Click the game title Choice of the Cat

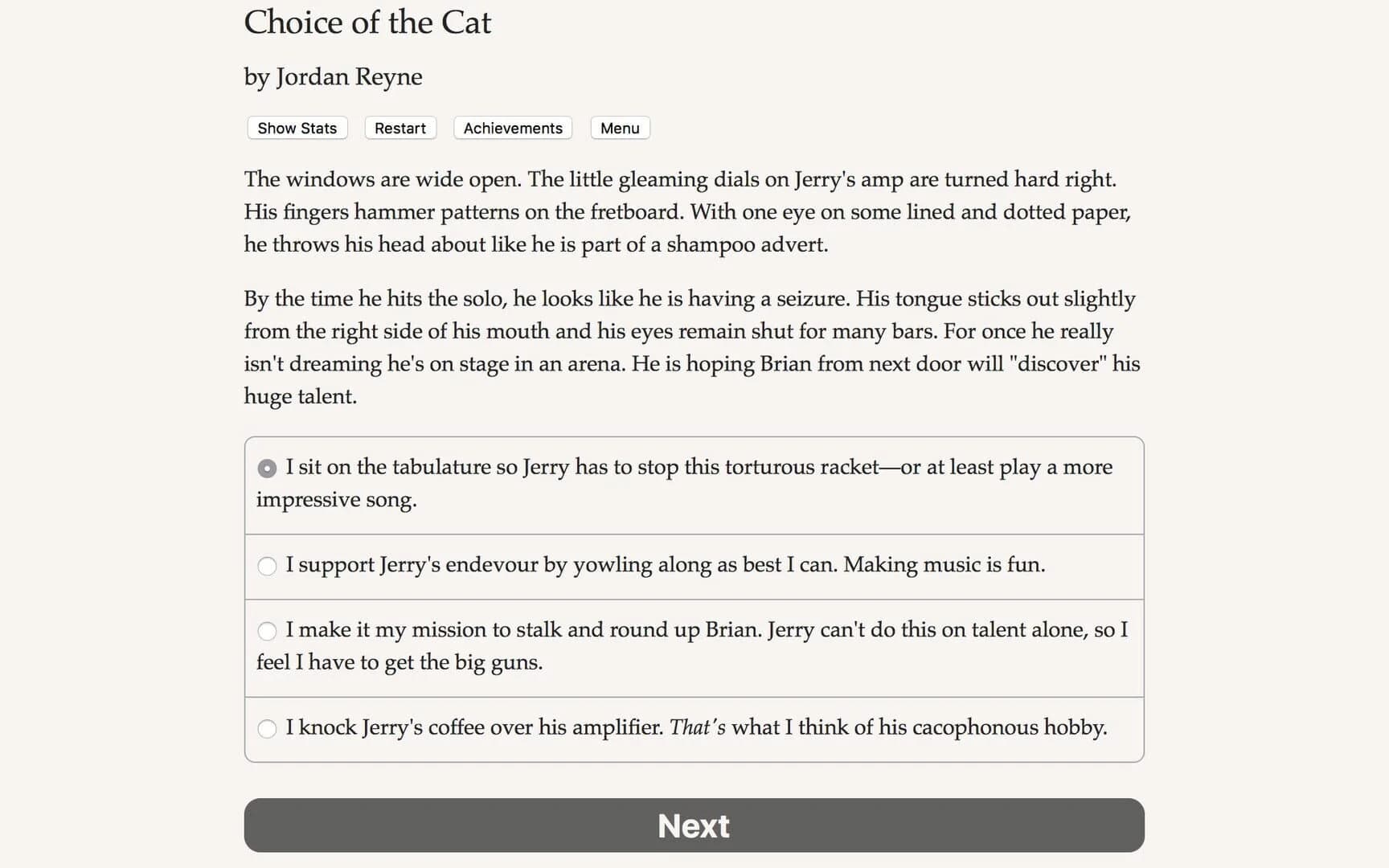point(367,23)
